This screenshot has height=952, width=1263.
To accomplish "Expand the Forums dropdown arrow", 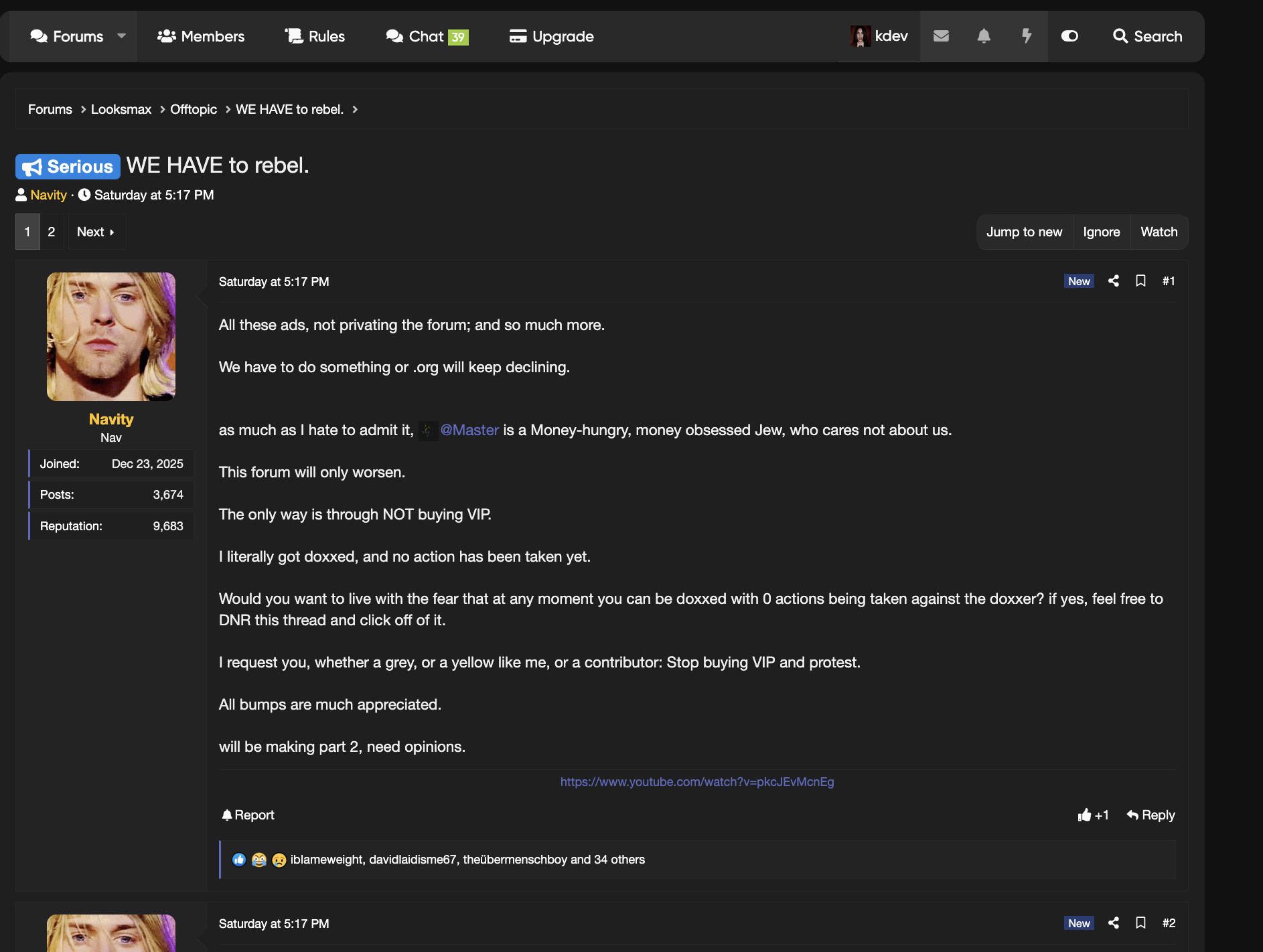I will (x=121, y=36).
